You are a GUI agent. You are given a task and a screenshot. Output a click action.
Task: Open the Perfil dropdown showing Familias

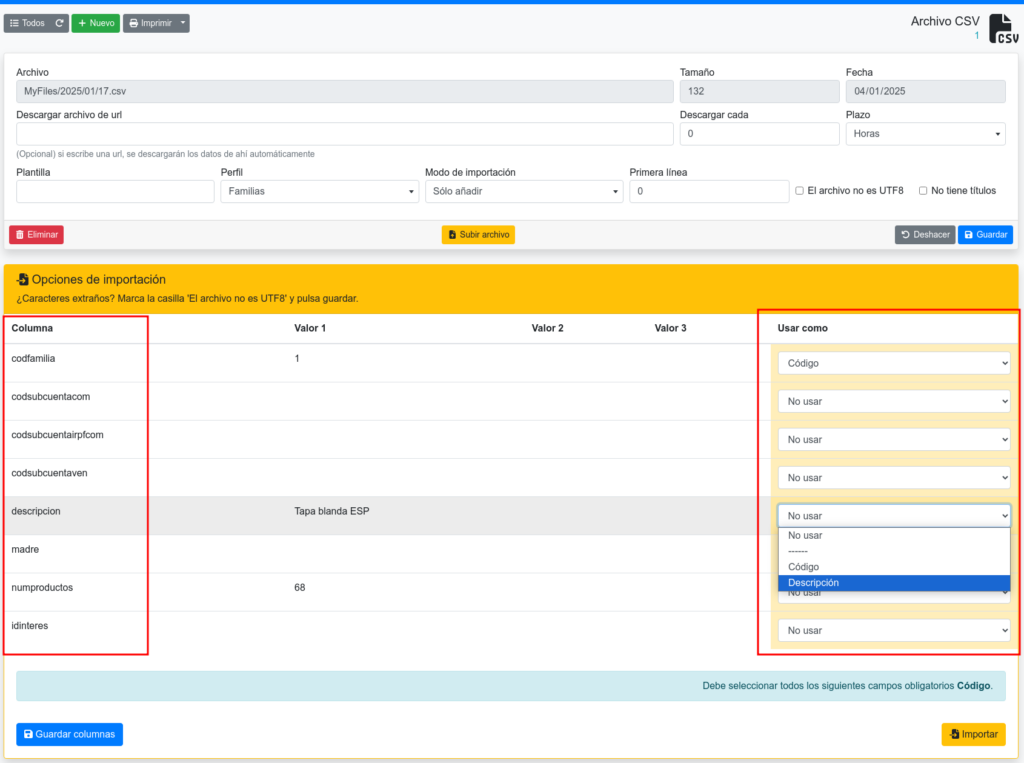319,191
